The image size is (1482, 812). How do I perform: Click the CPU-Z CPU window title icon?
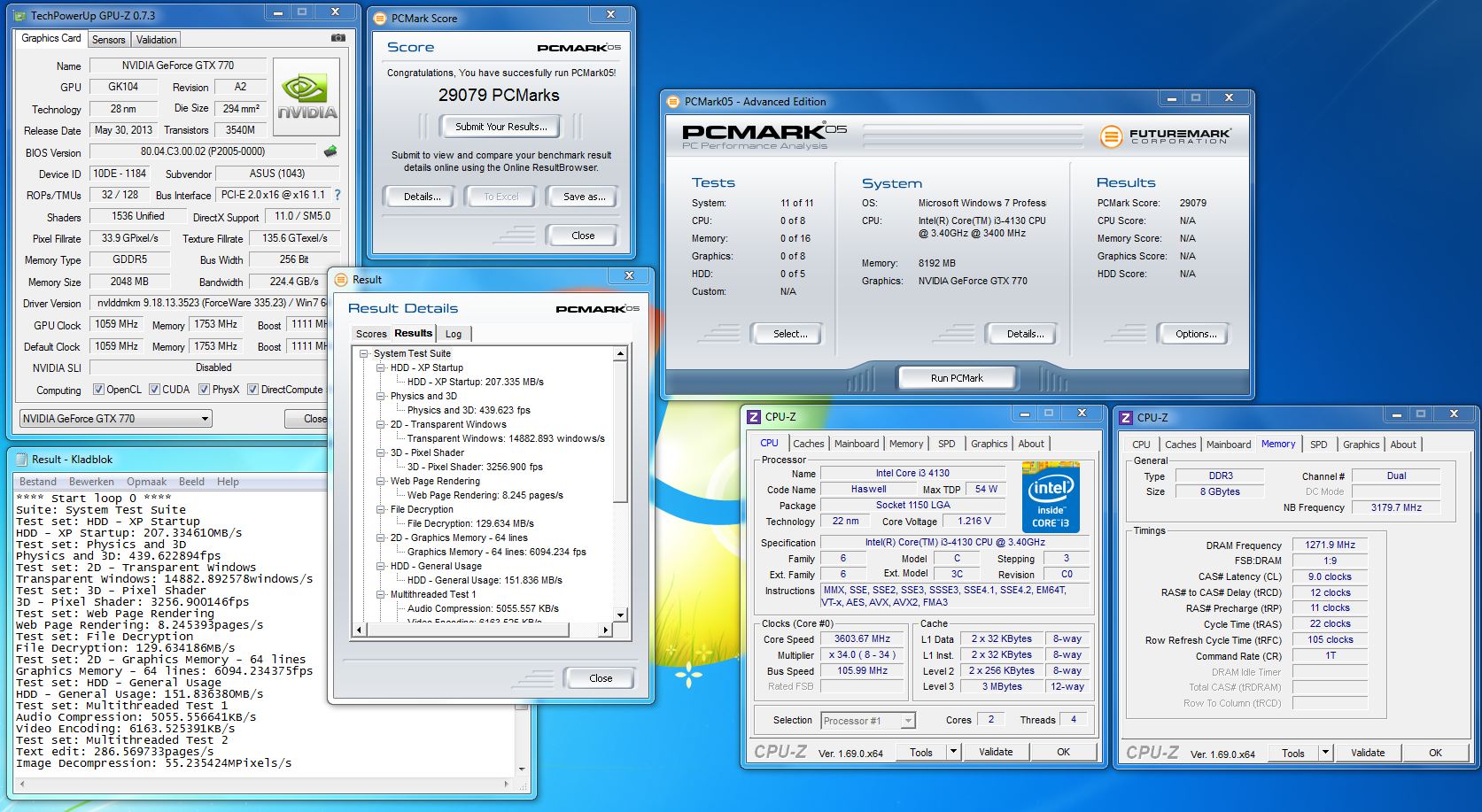pos(754,416)
